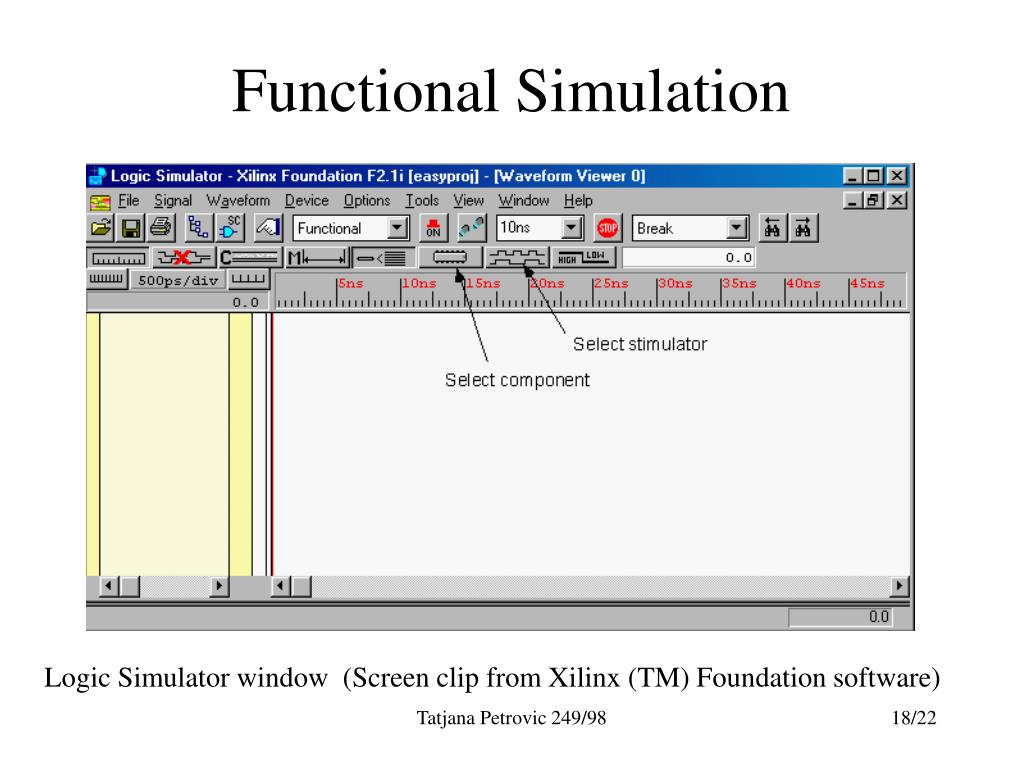
Task: Click the save floppy disk icon
Action: click(131, 228)
